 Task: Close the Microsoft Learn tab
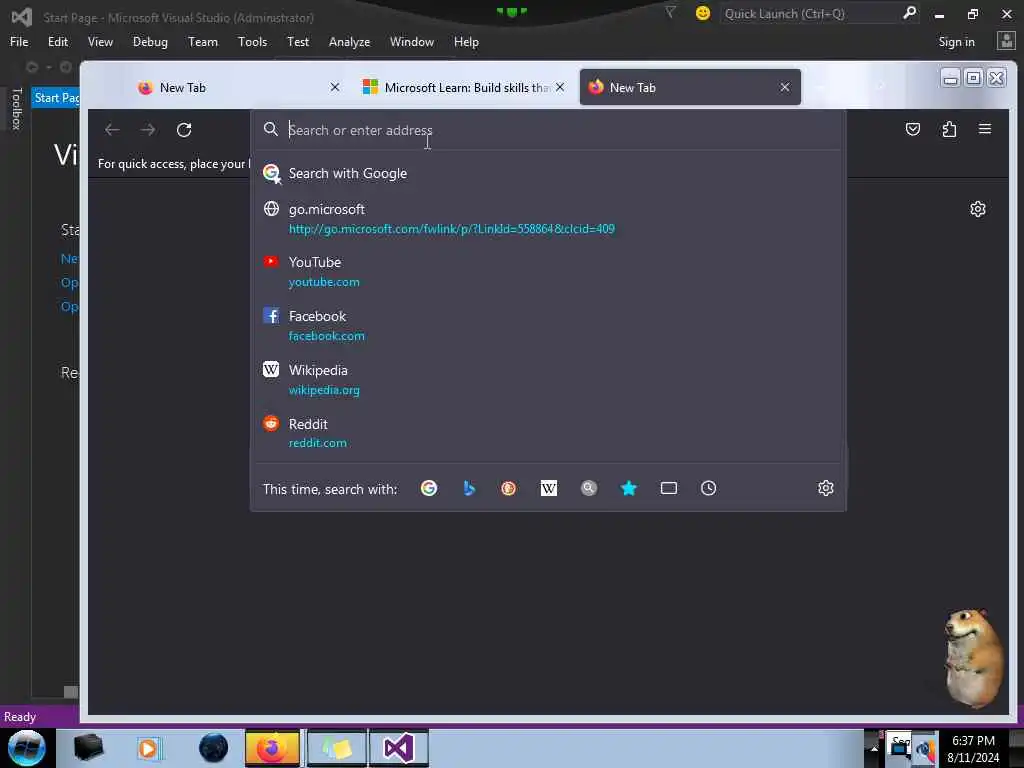pyautogui.click(x=560, y=87)
